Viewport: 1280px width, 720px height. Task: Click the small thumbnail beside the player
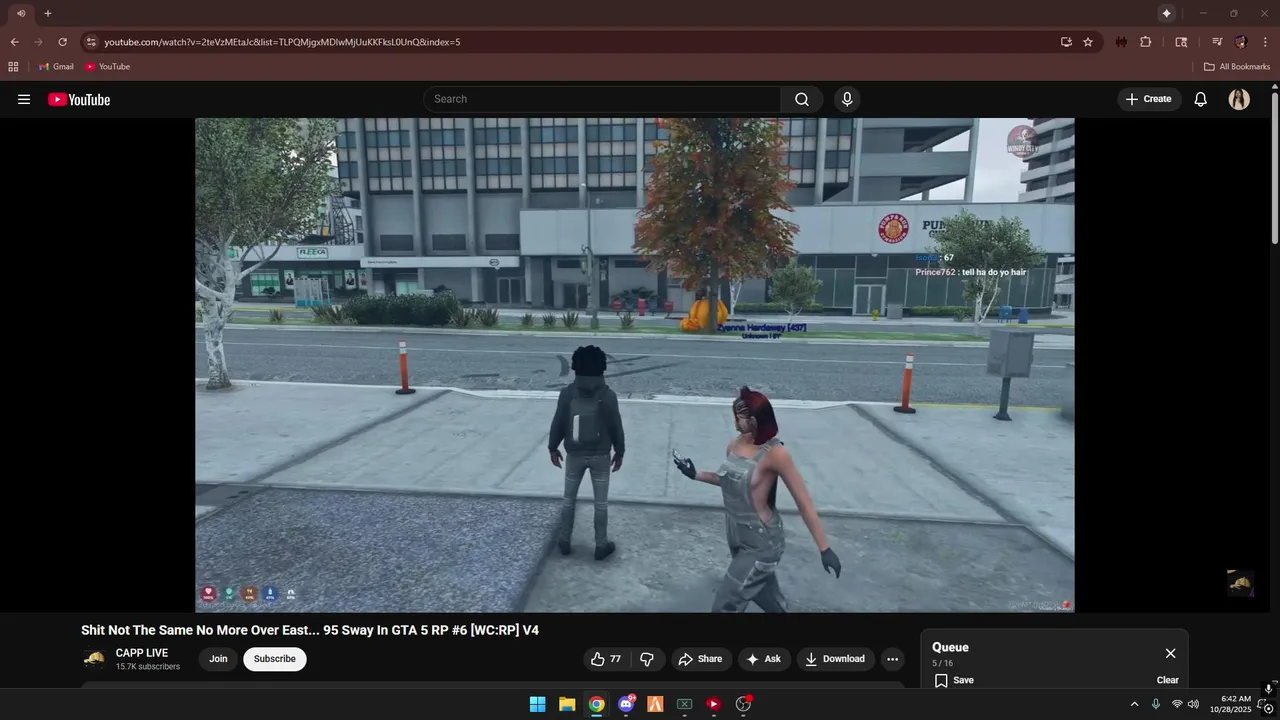(x=1240, y=583)
